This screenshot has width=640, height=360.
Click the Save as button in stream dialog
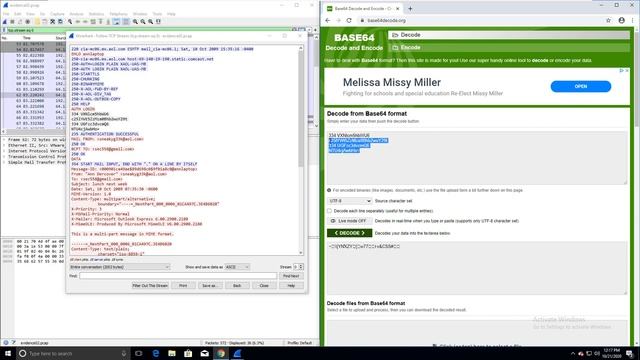[x=209, y=286]
